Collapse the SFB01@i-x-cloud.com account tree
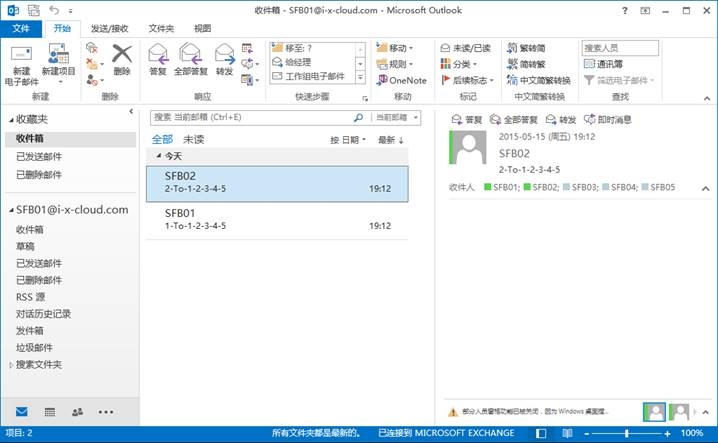 (x=11, y=210)
